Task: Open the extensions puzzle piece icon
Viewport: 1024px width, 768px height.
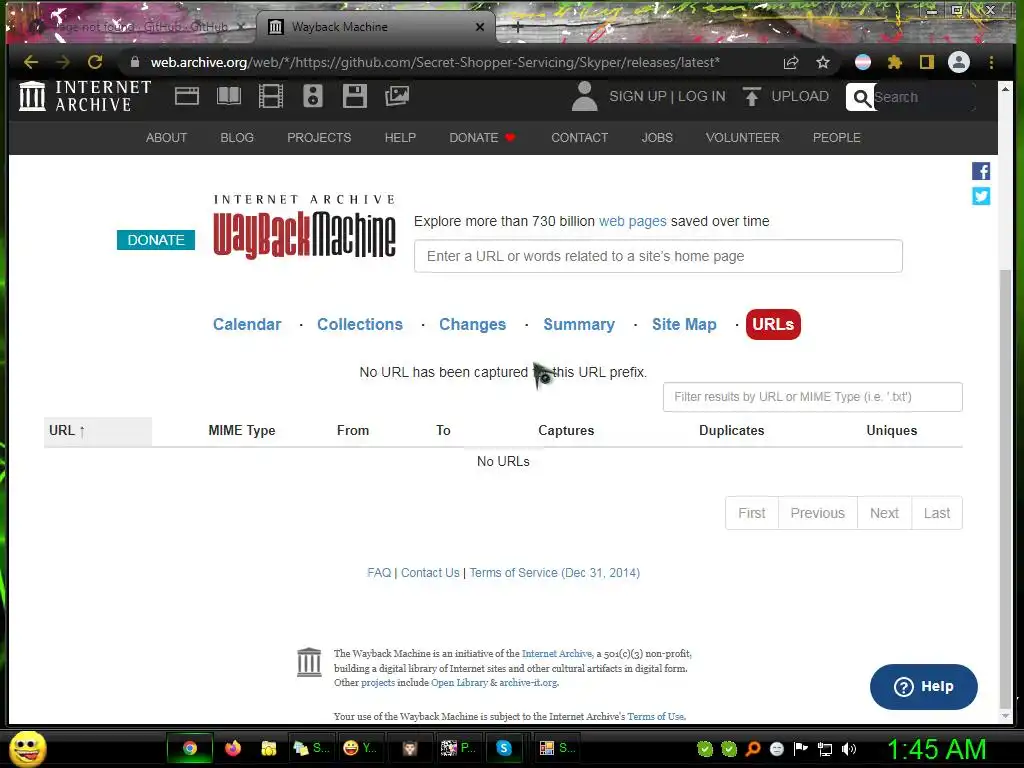Action: (x=895, y=62)
